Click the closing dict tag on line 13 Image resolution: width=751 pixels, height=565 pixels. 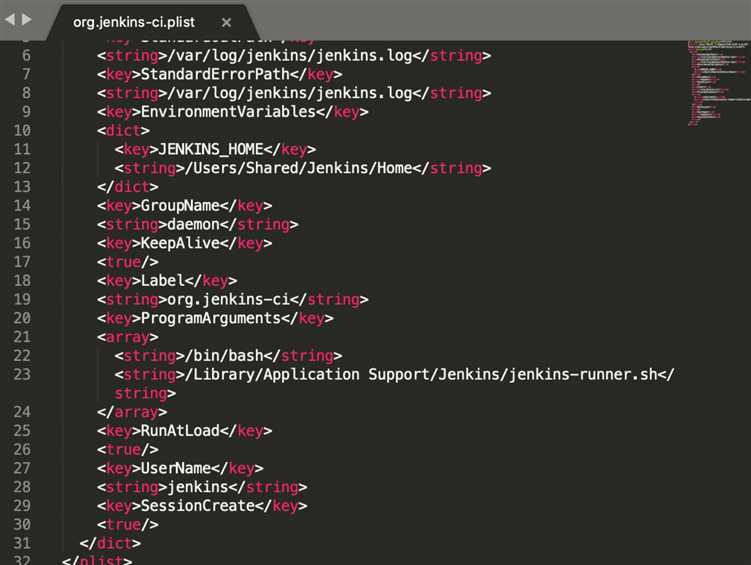coord(127,187)
